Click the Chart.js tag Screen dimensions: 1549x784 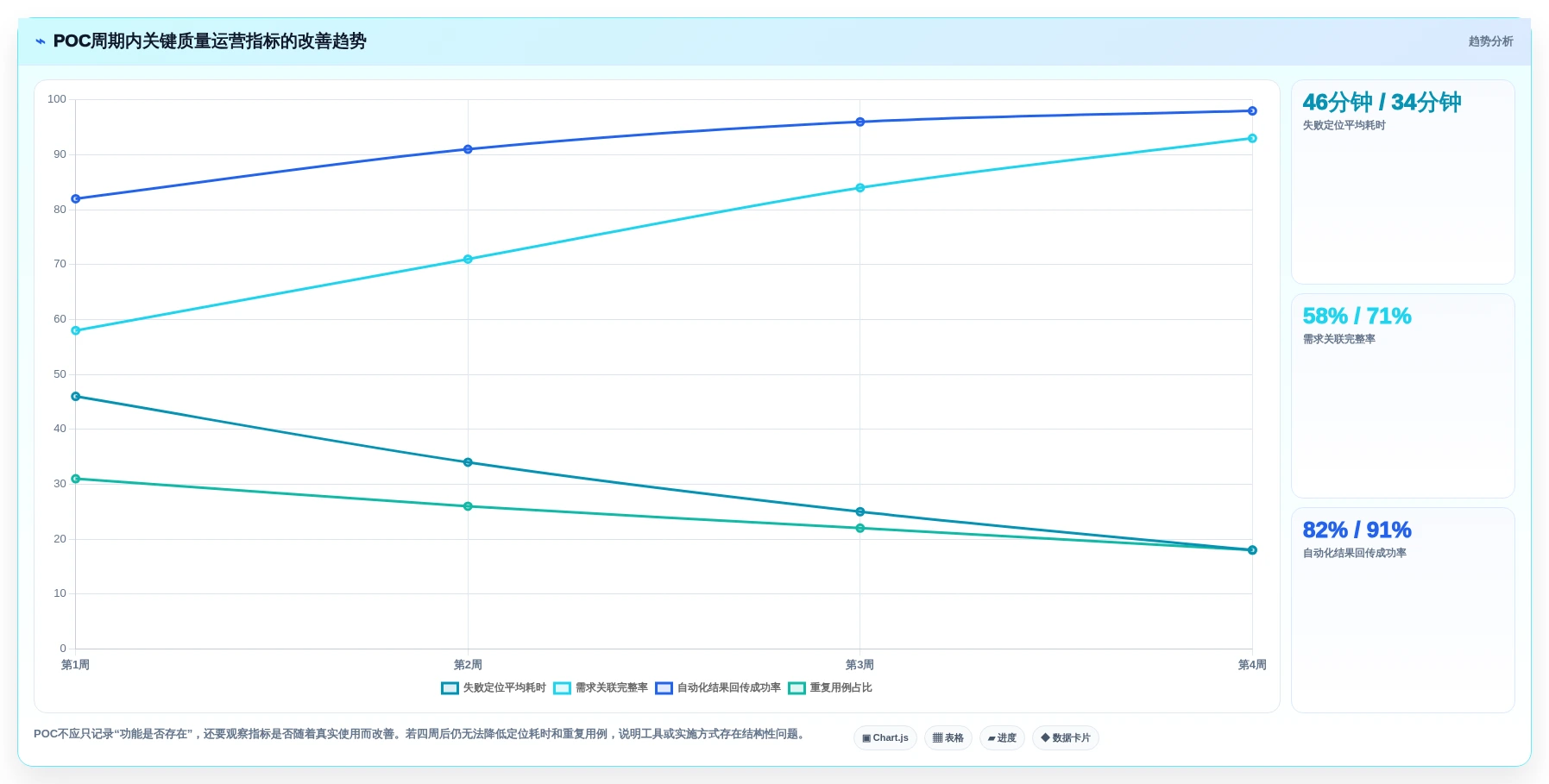pos(885,738)
